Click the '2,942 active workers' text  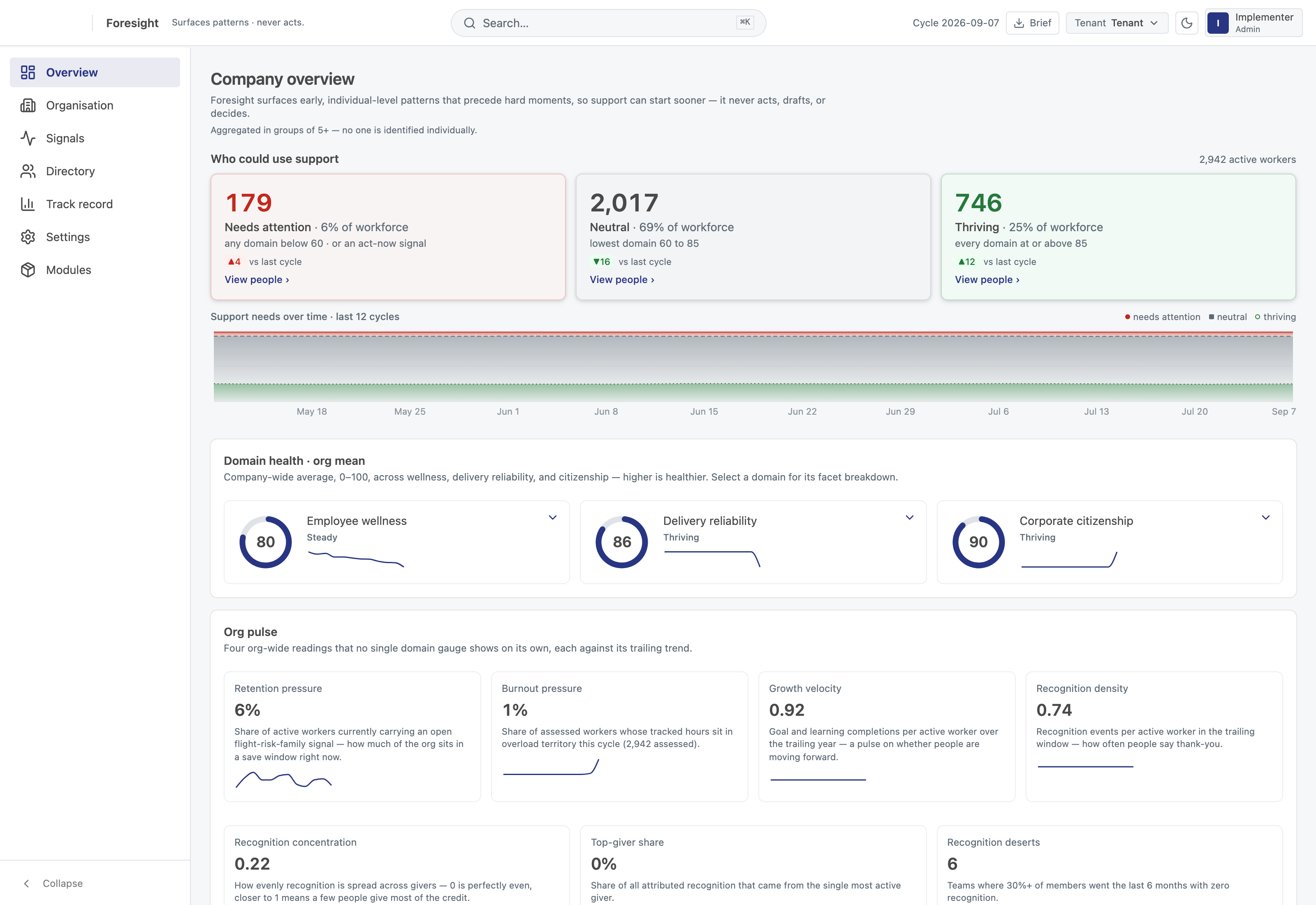(x=1247, y=160)
